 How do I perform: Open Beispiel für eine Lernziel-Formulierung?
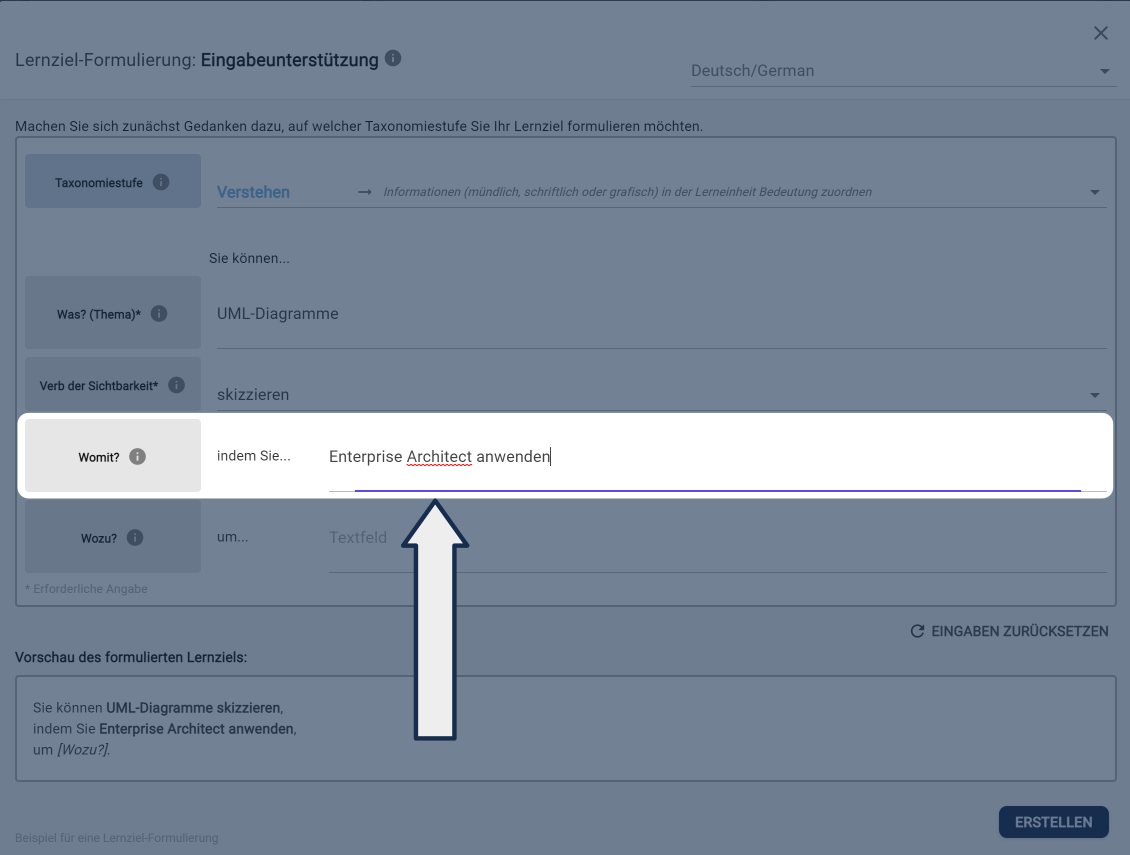pyautogui.click(x=117, y=838)
